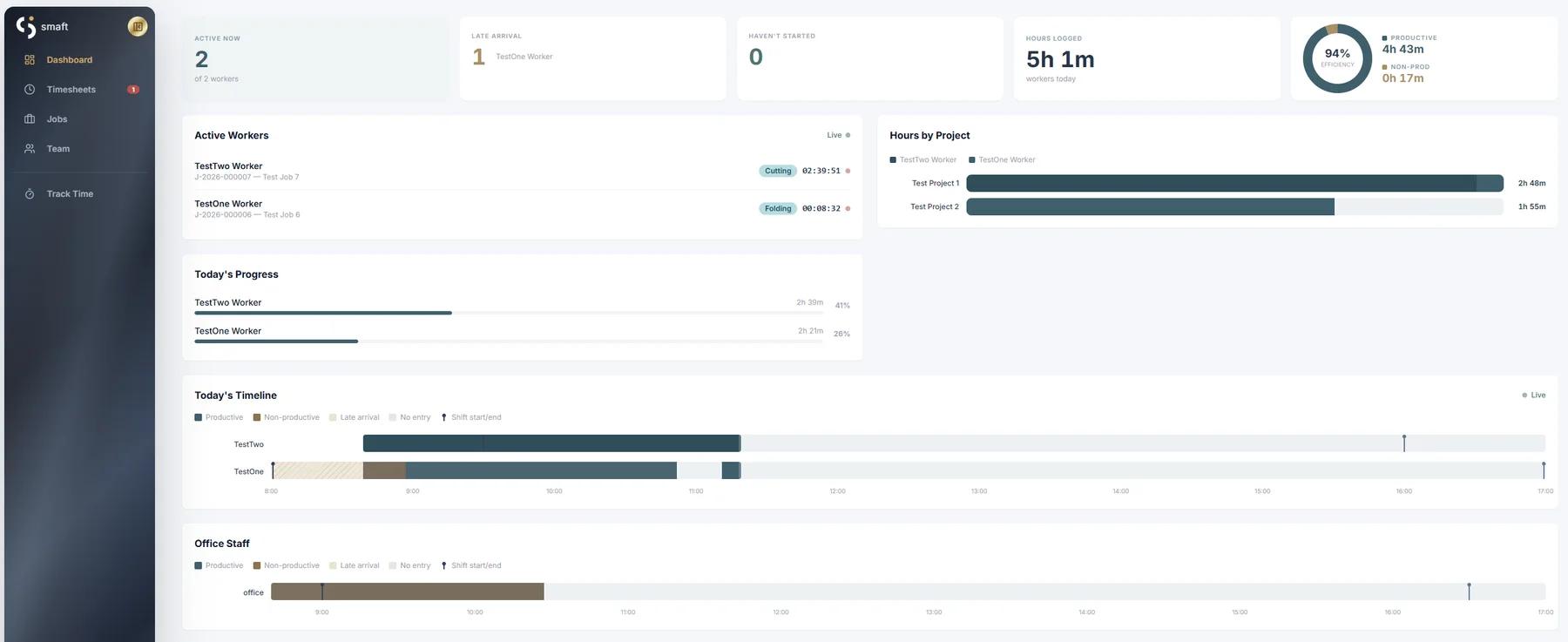This screenshot has width=1568, height=642.
Task: Click the smaft logo in the sidebar
Action: coord(42,27)
